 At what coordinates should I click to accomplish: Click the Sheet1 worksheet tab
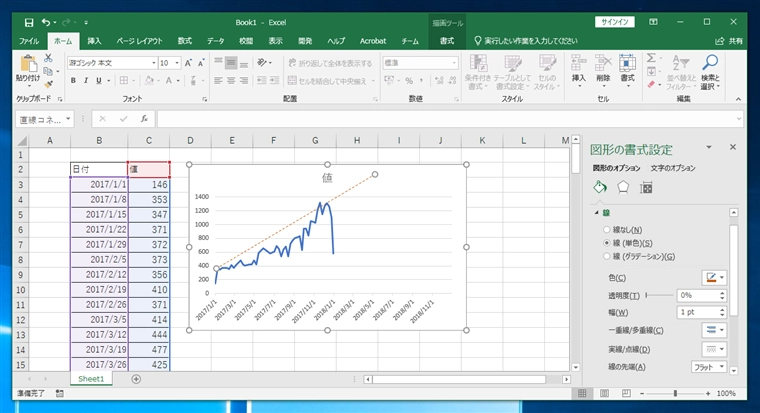pos(91,379)
